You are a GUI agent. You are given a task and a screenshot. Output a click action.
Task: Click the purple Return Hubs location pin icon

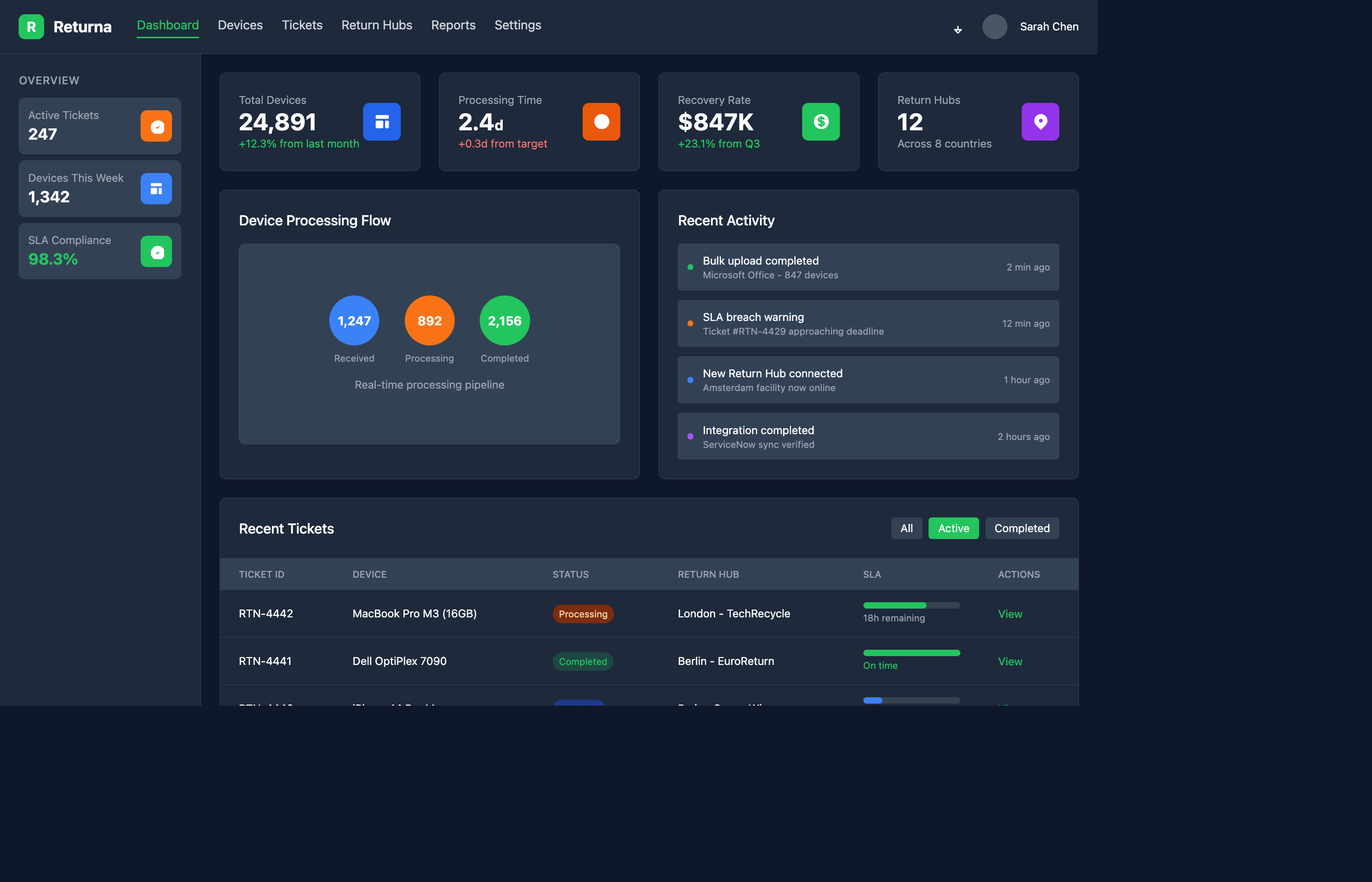(1040, 122)
